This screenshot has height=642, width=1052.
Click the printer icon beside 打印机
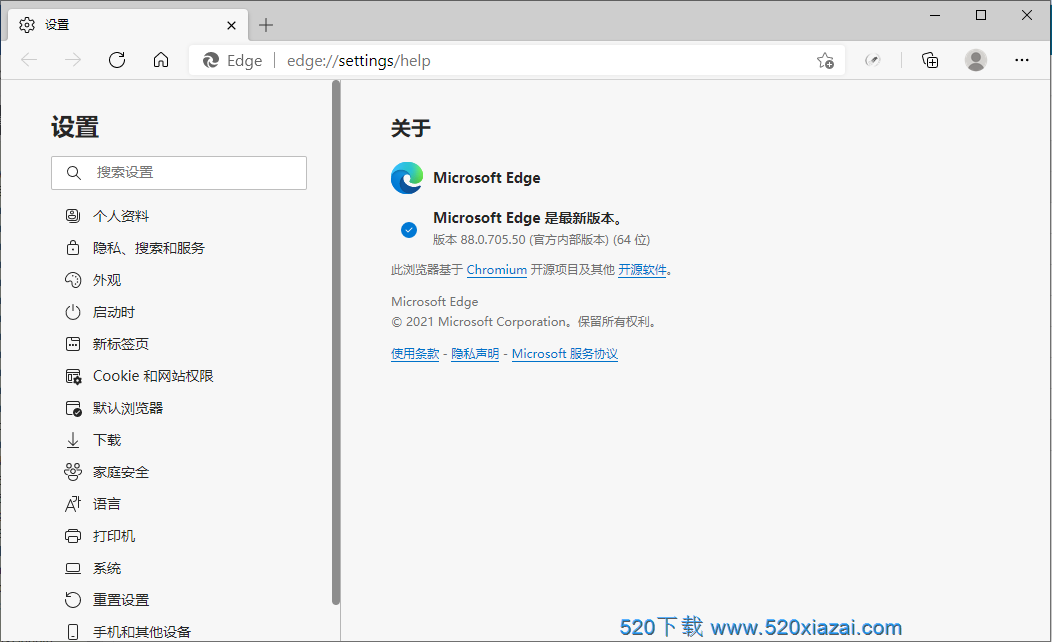(72, 536)
